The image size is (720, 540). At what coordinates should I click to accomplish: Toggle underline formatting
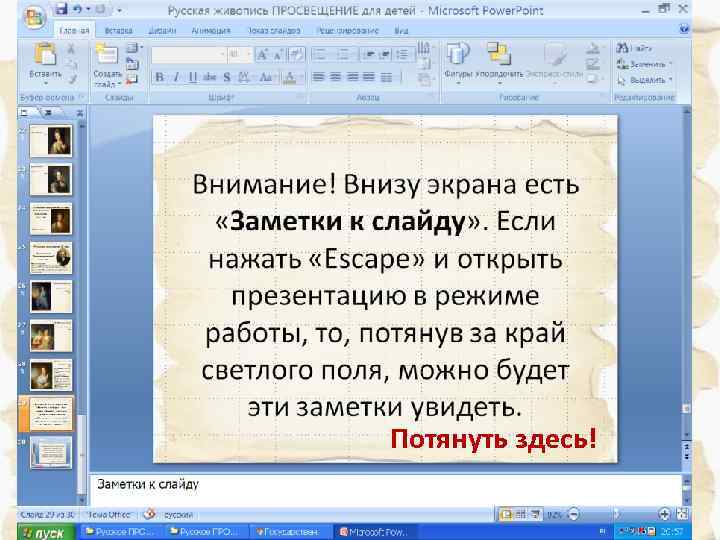193,77
